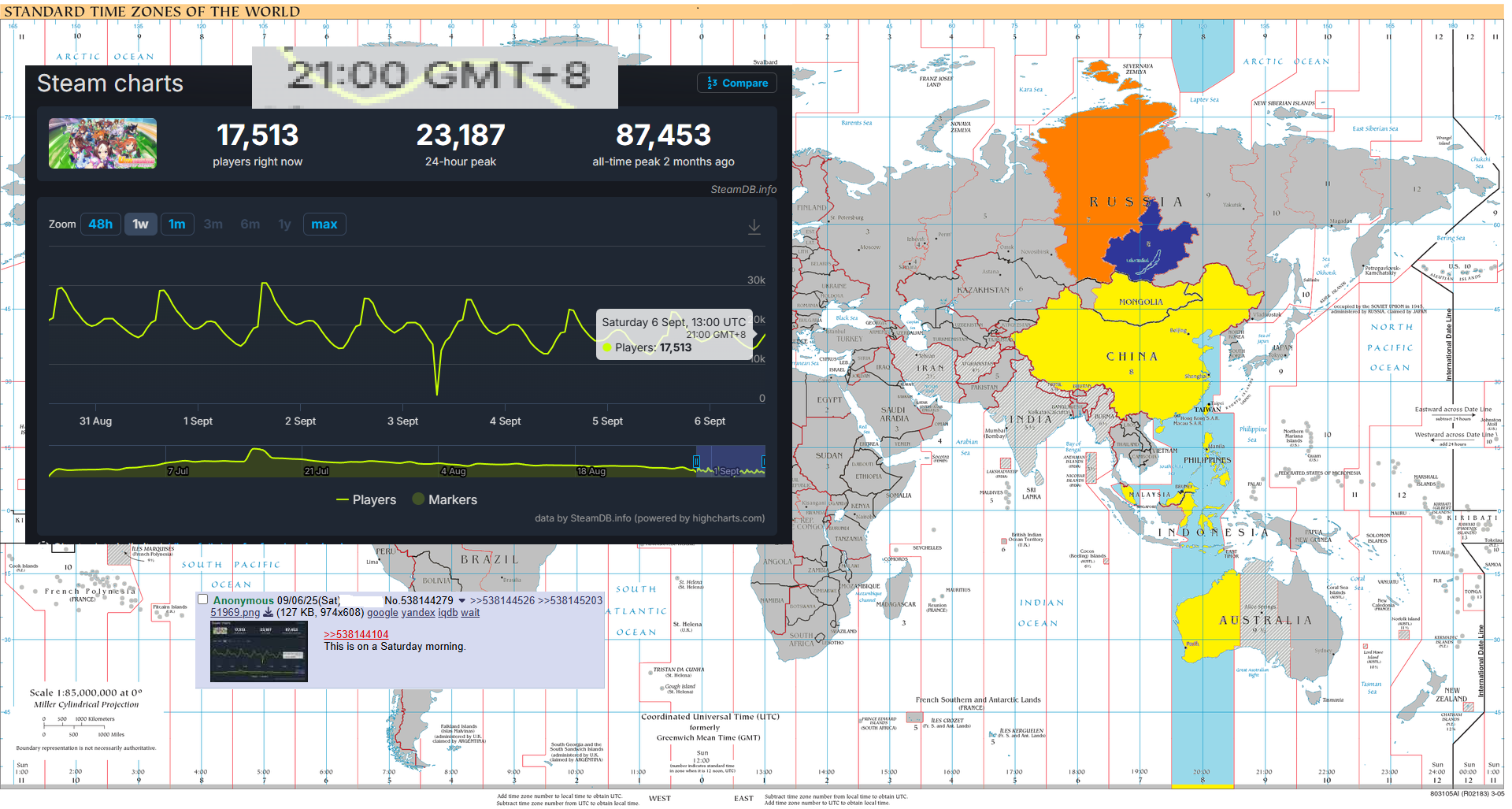This screenshot has width=1512, height=809.
Task: Click the poster name Anonymous
Action: click(243, 600)
